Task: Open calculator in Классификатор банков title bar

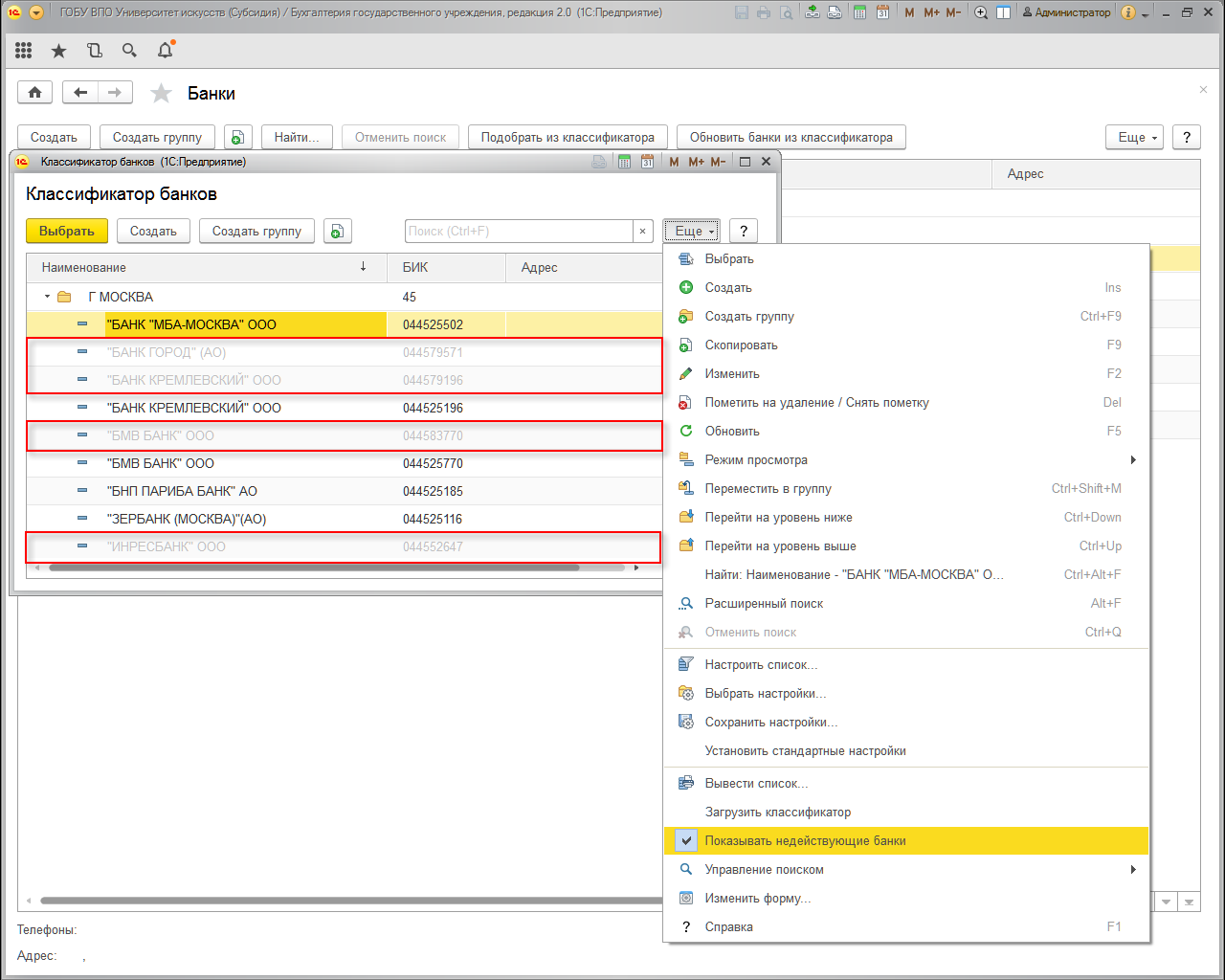Action: (x=624, y=162)
